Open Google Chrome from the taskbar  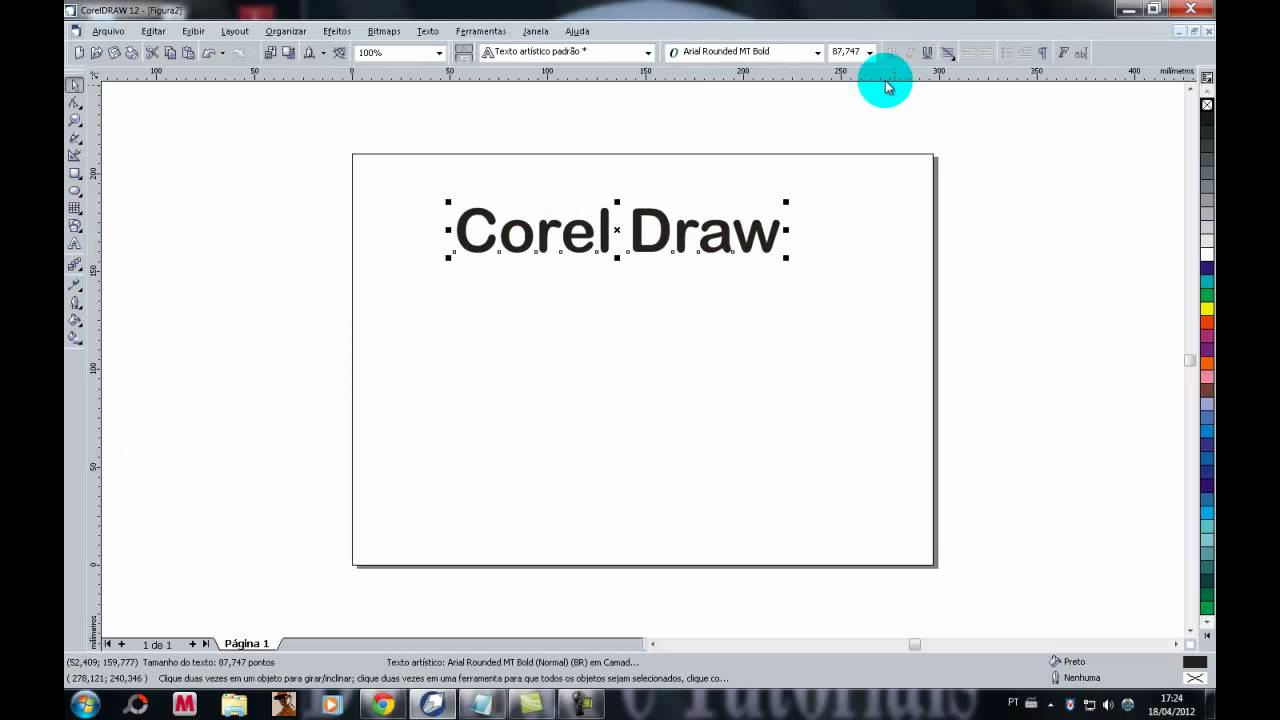(x=382, y=704)
